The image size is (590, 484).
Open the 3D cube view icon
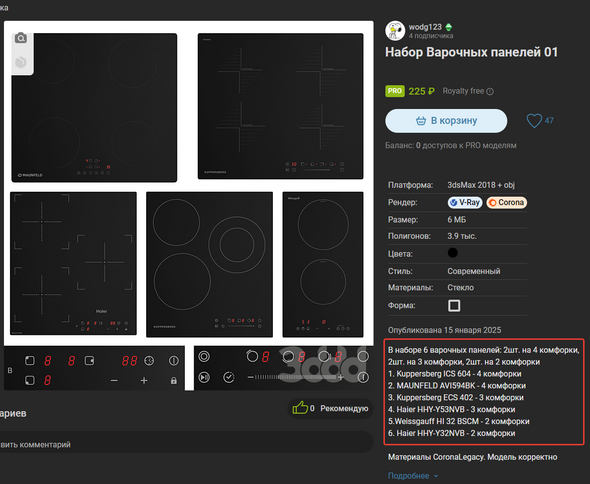click(21, 62)
